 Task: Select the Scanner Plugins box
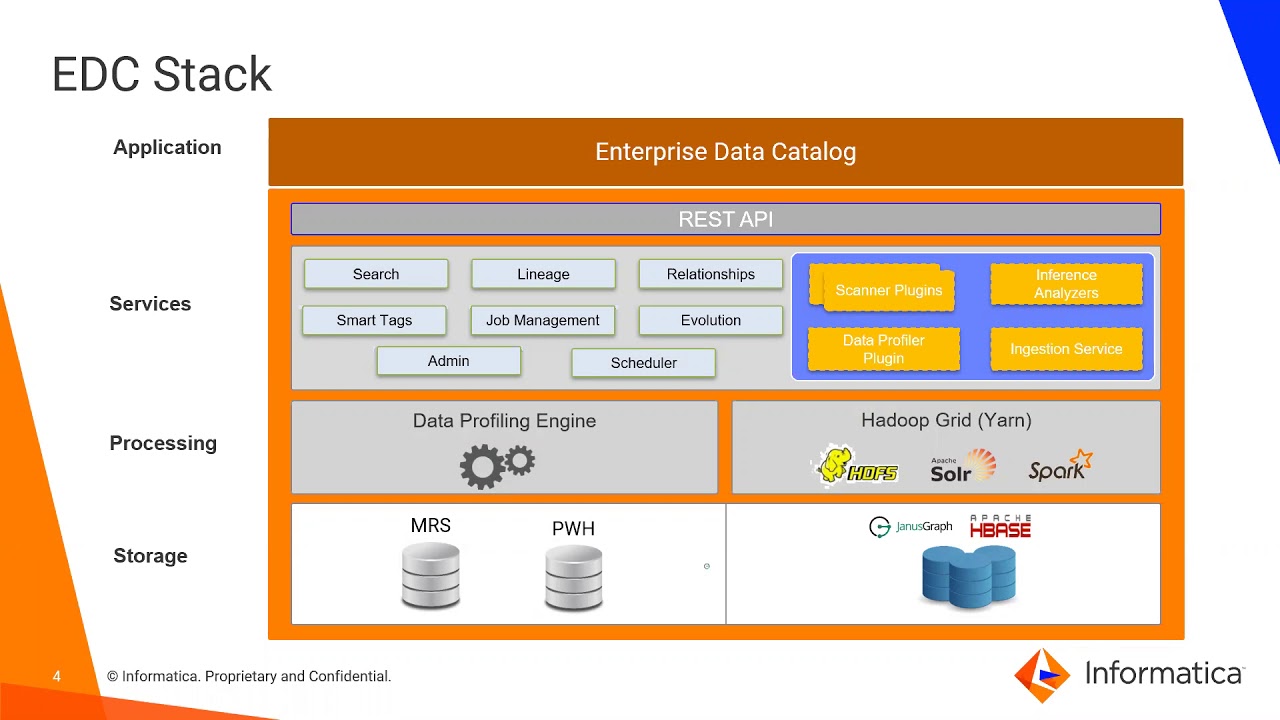tap(888, 290)
